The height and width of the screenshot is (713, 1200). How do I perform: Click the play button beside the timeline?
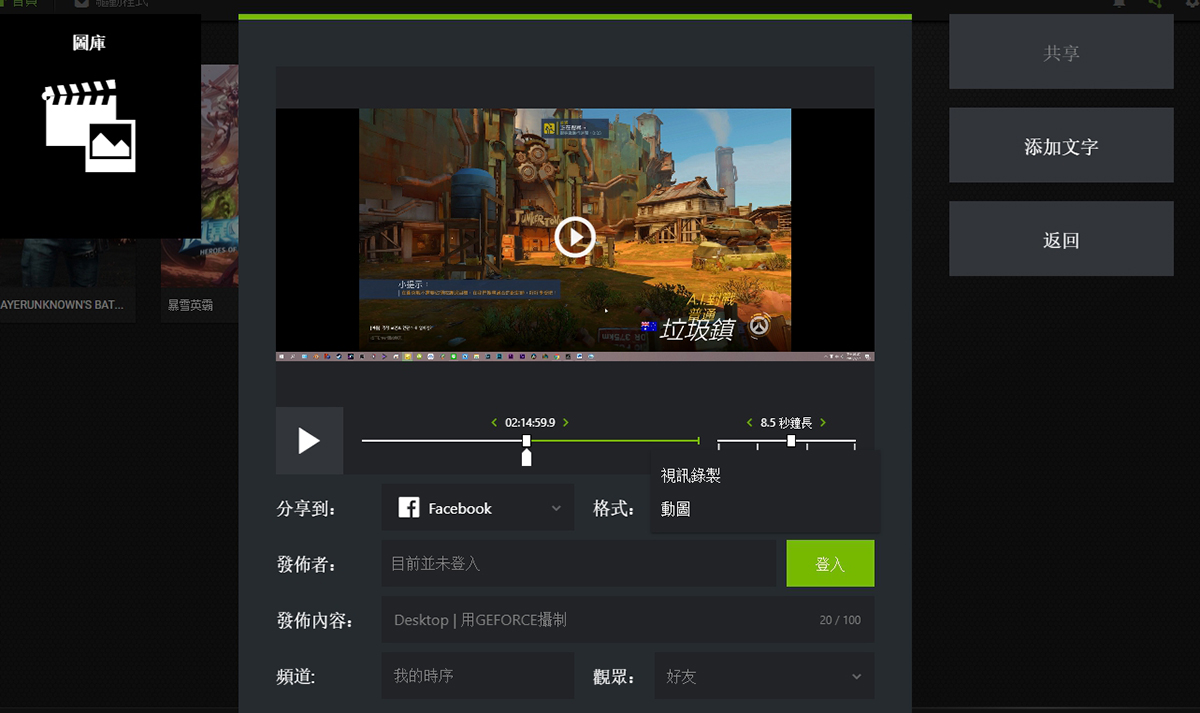point(309,441)
